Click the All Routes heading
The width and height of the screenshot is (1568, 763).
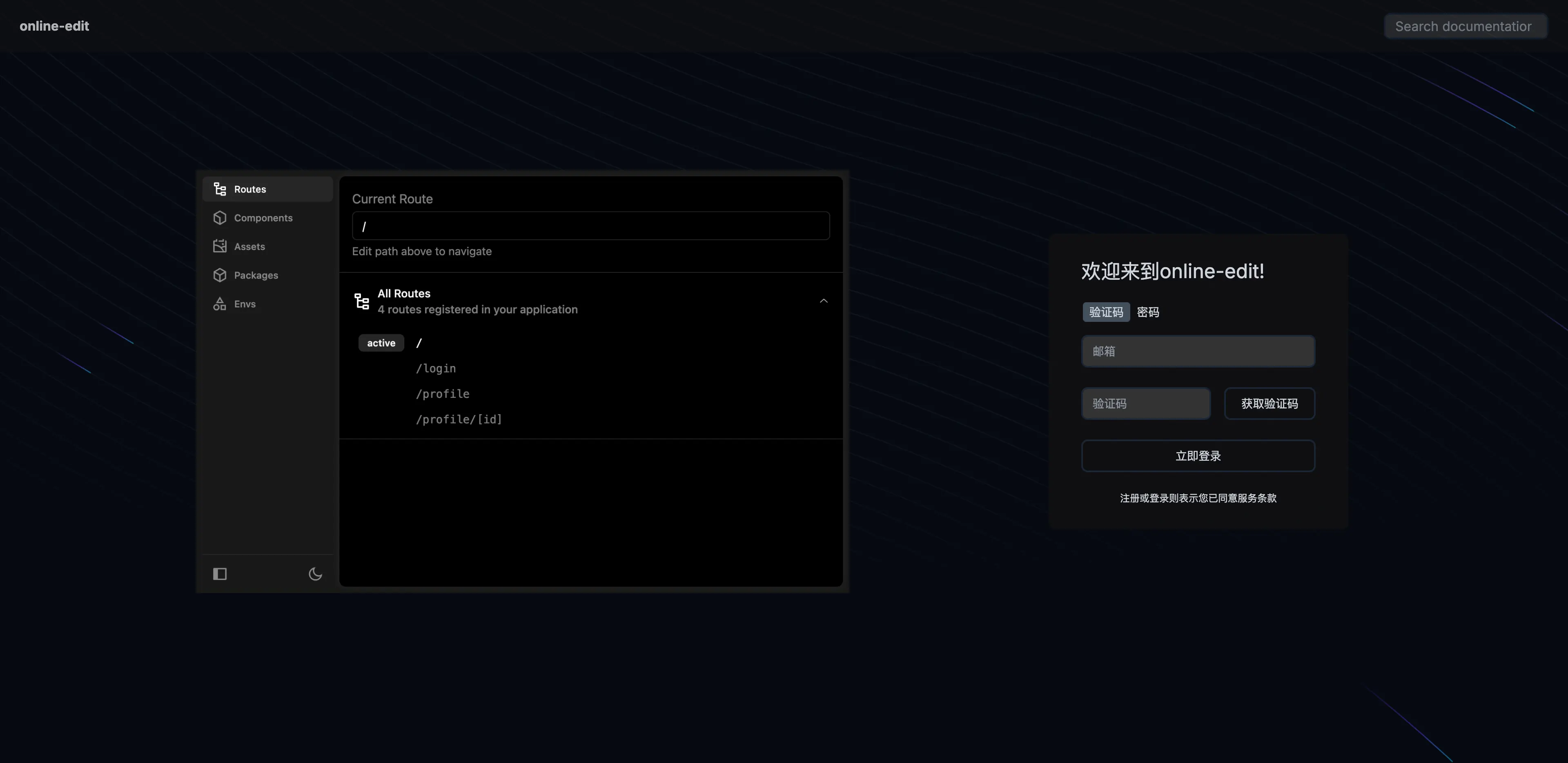point(404,294)
